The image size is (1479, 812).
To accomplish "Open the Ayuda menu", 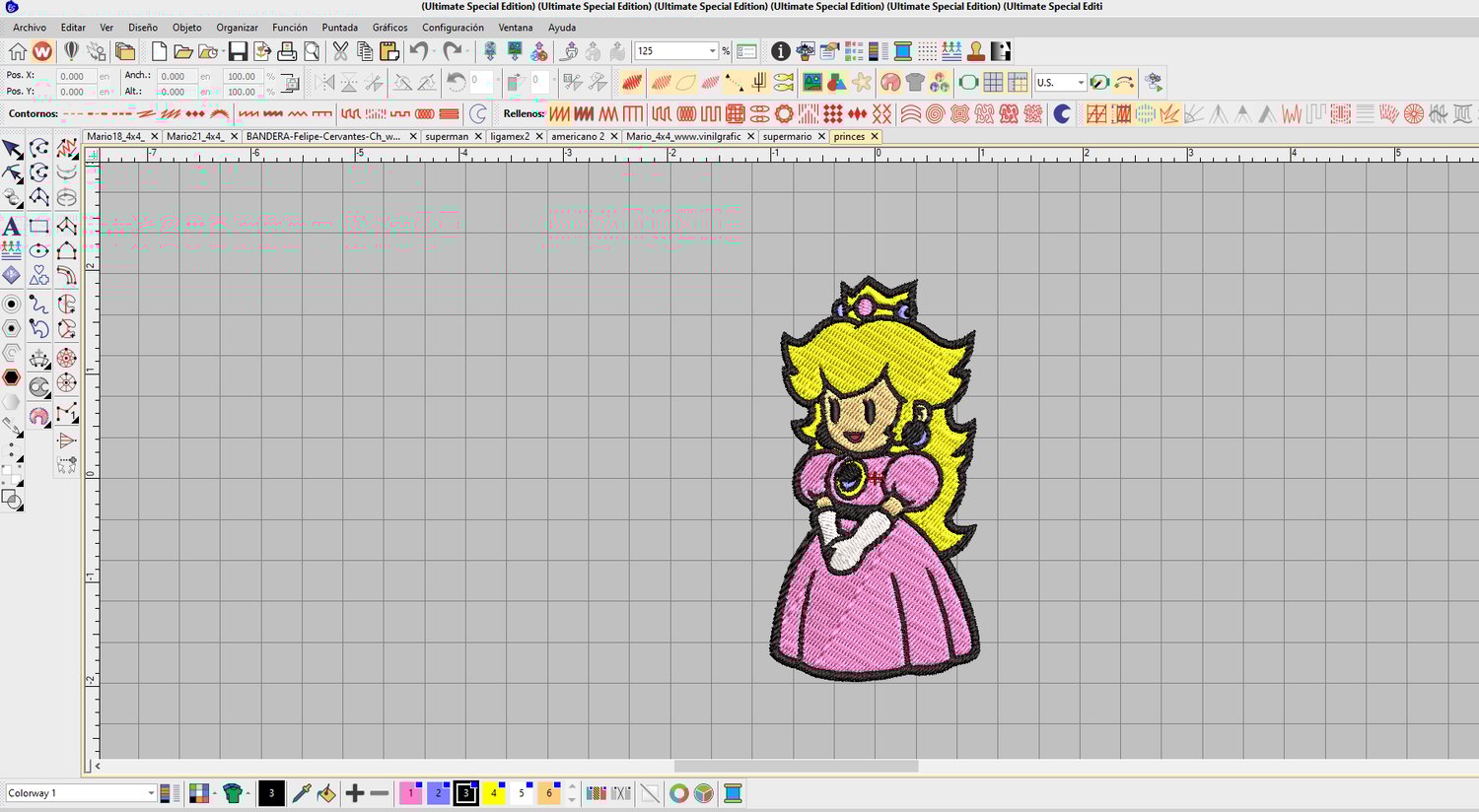I will (x=562, y=28).
